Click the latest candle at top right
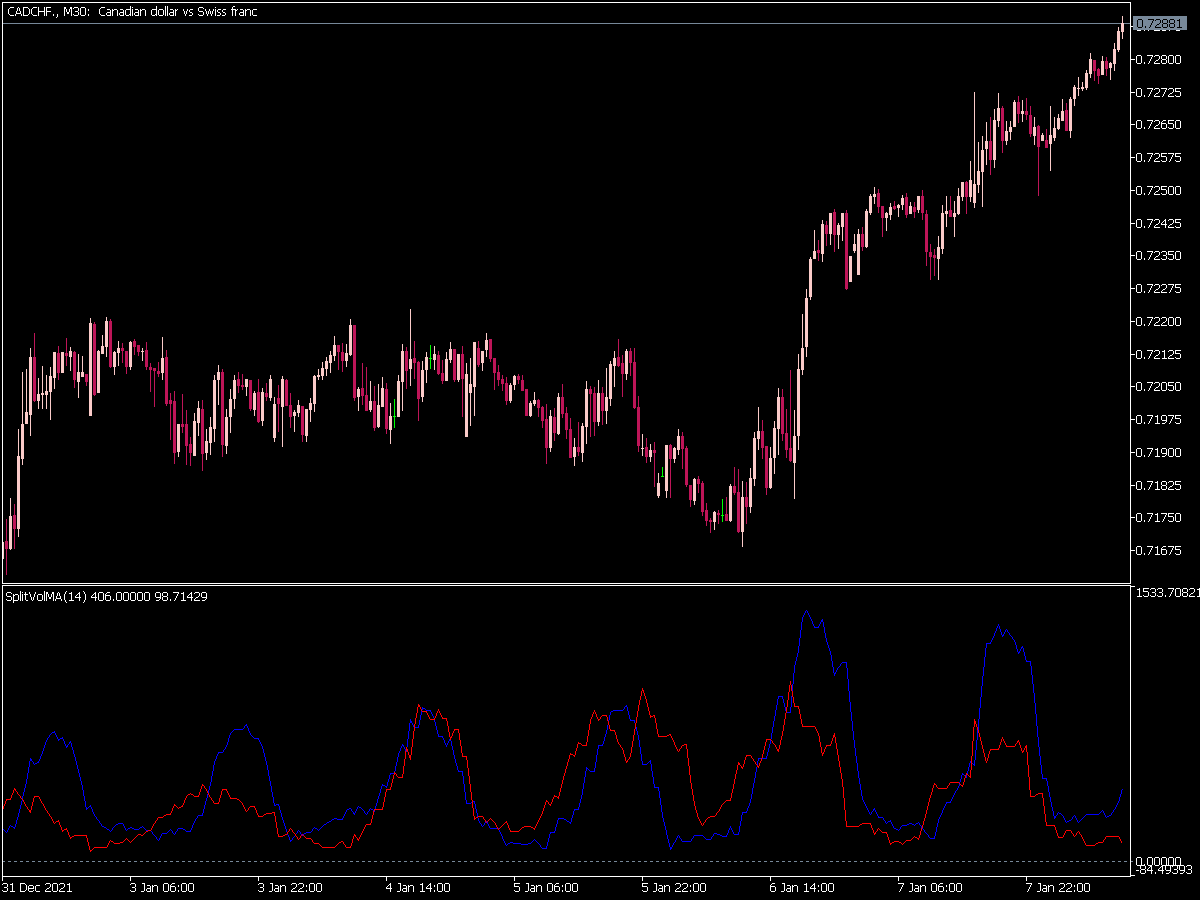Screen dimensions: 1200x900 pyautogui.click(x=1122, y=26)
